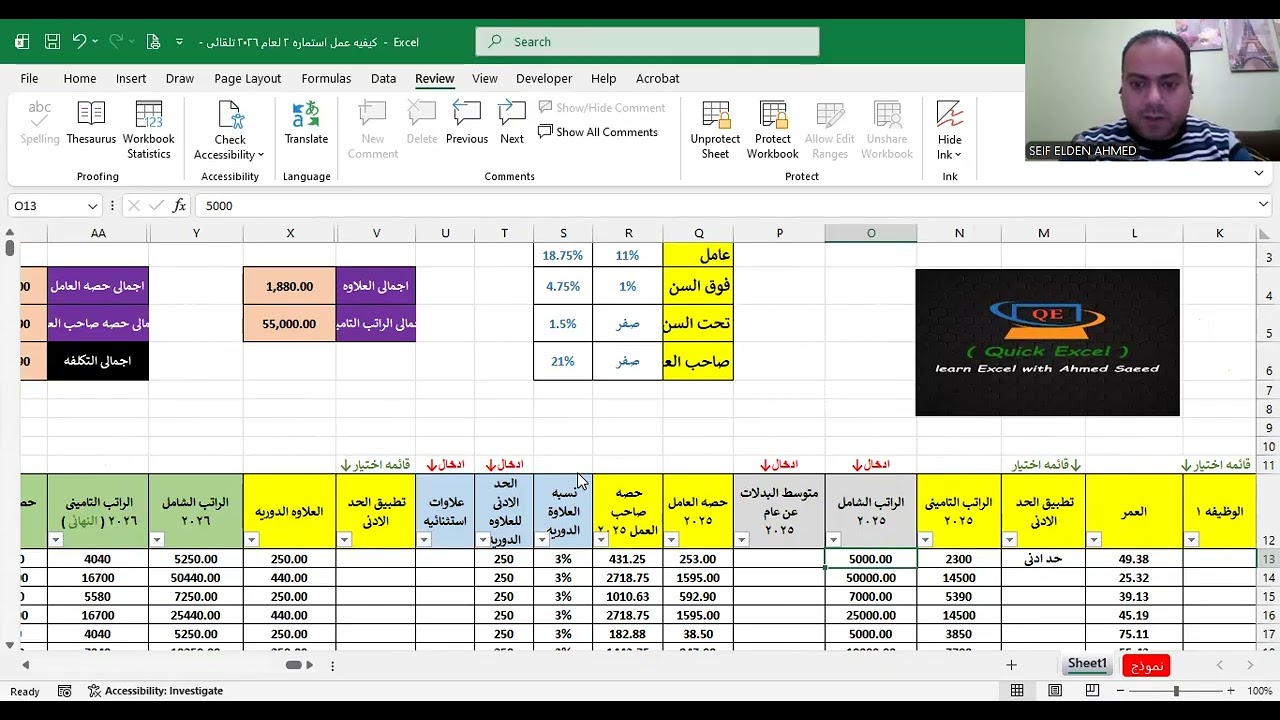Go to the Next comment

coord(512,124)
